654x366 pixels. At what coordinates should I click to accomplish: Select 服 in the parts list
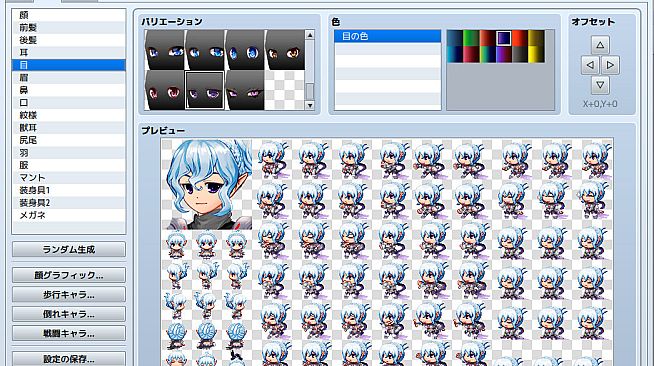(69, 165)
